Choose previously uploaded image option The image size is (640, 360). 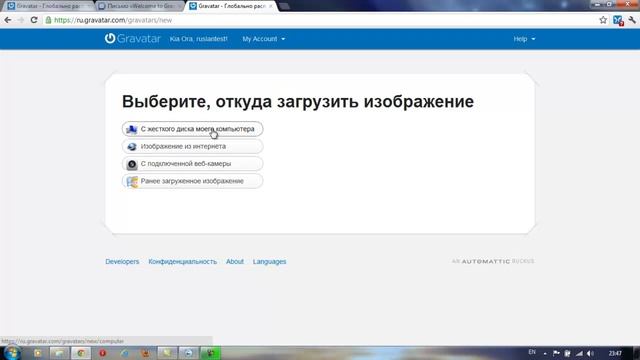pyautogui.click(x=192, y=181)
